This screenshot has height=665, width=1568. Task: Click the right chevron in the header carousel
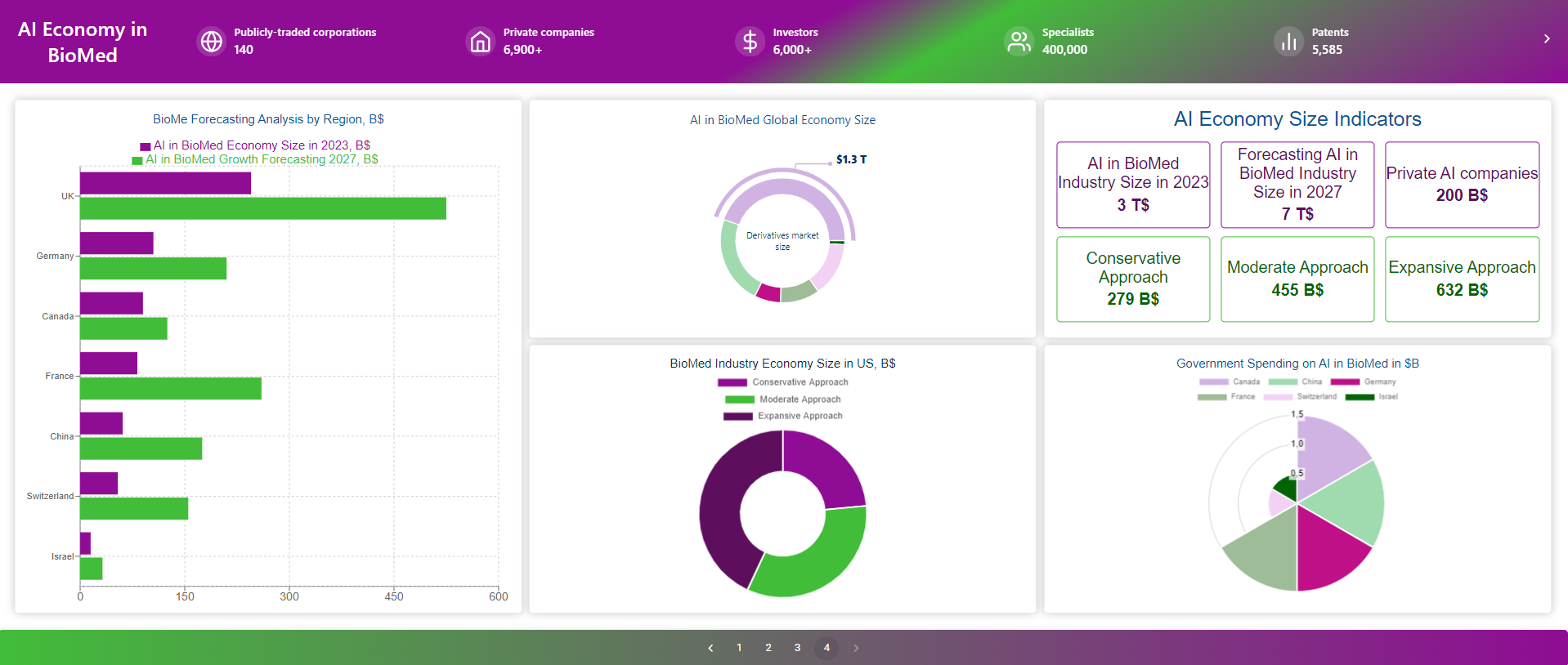(1546, 38)
